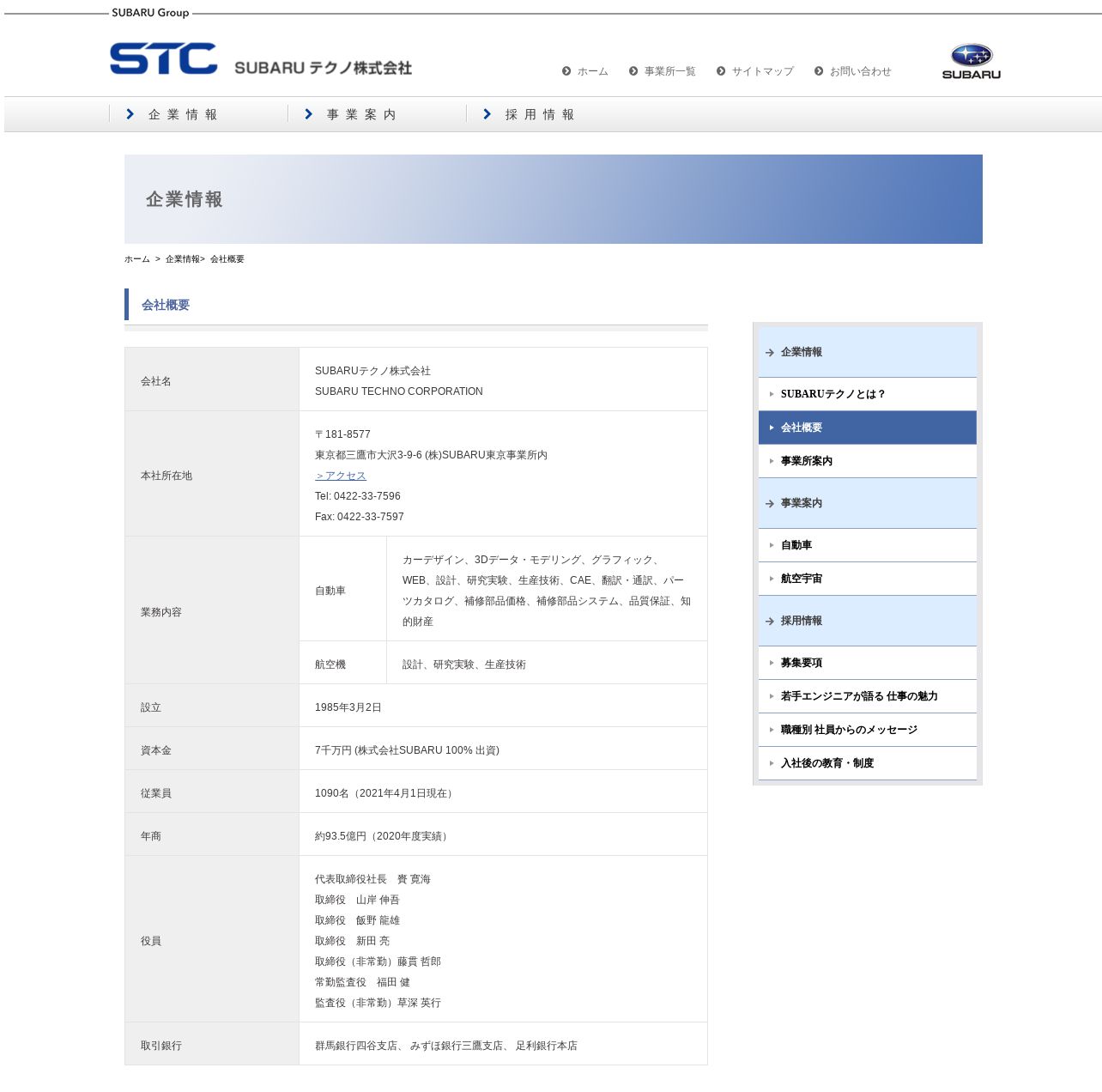Select 採用情報 sidebar section header
The height and width of the screenshot is (1092, 1102).
[x=868, y=621]
